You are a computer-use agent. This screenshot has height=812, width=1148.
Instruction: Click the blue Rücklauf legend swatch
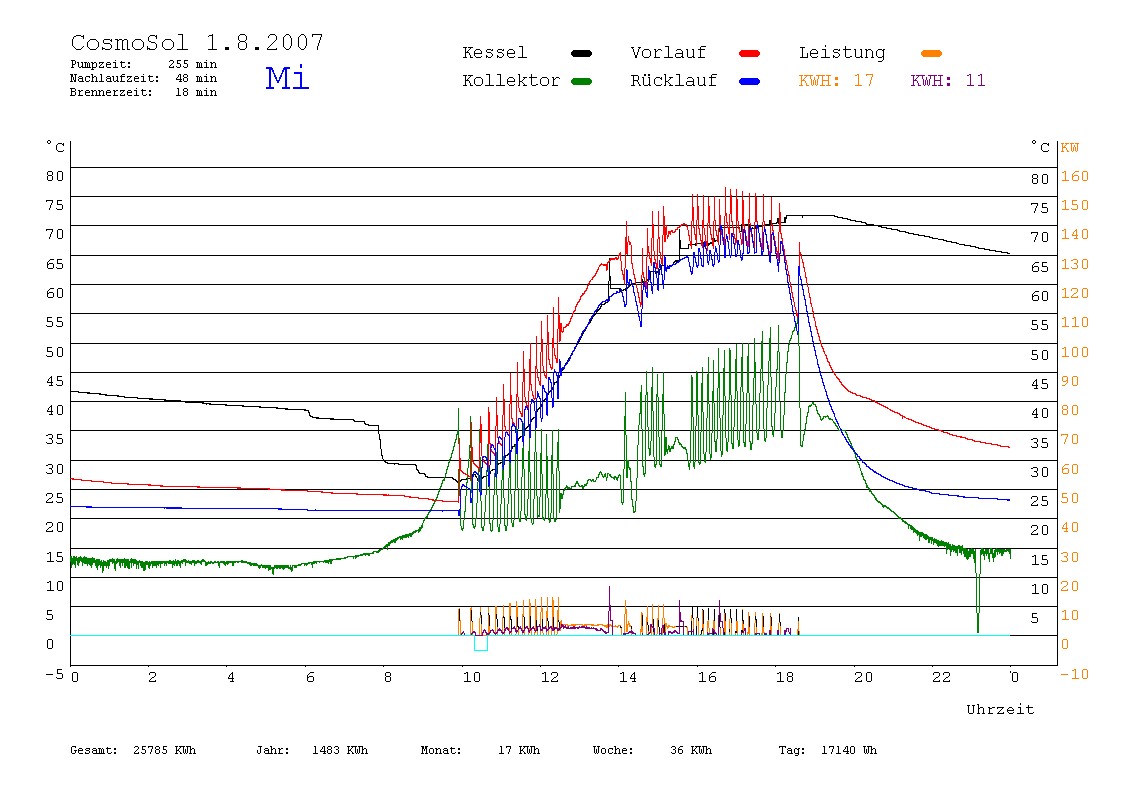click(750, 81)
